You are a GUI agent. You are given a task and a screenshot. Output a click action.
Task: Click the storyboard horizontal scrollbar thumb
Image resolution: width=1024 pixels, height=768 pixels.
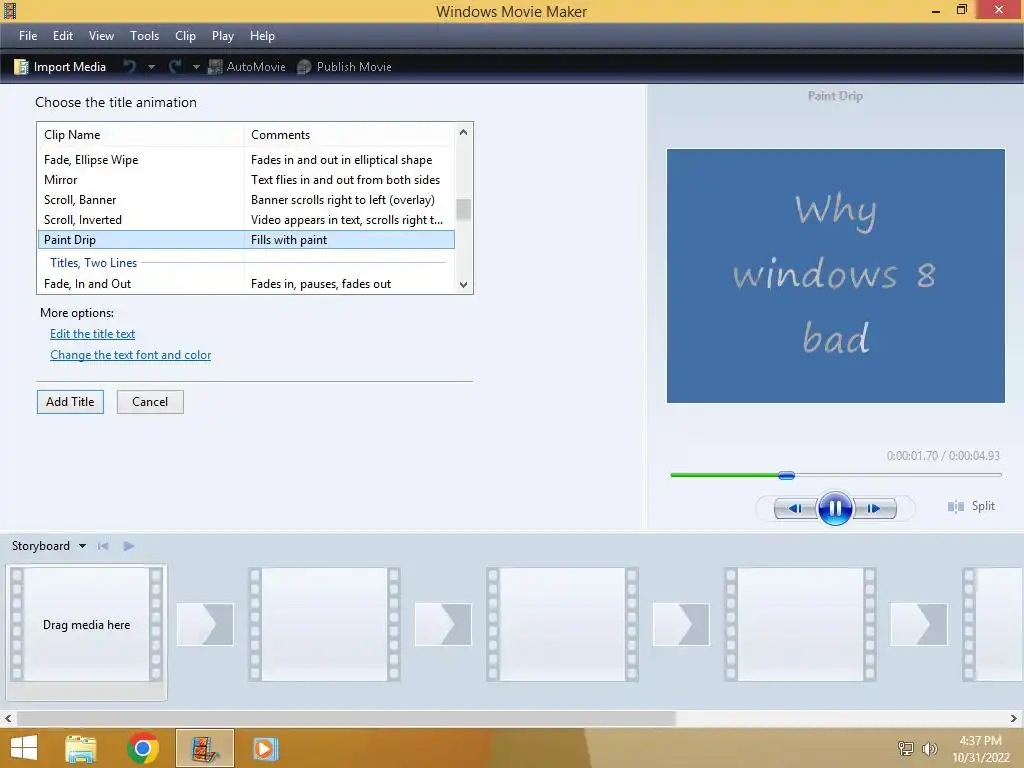[346, 718]
